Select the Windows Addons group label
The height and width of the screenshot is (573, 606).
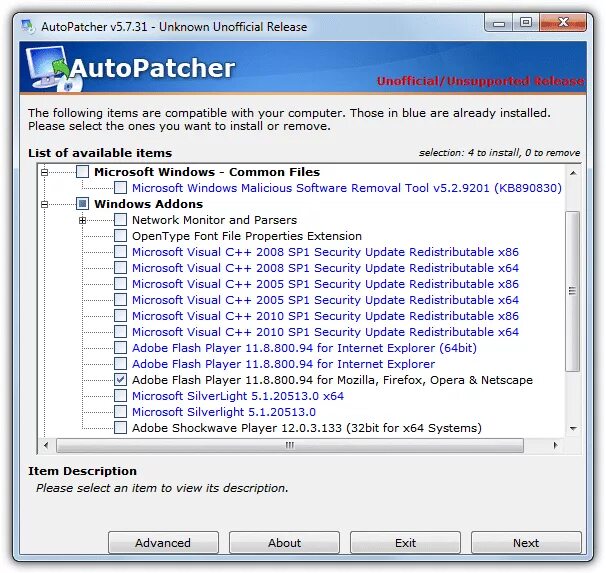(x=148, y=204)
